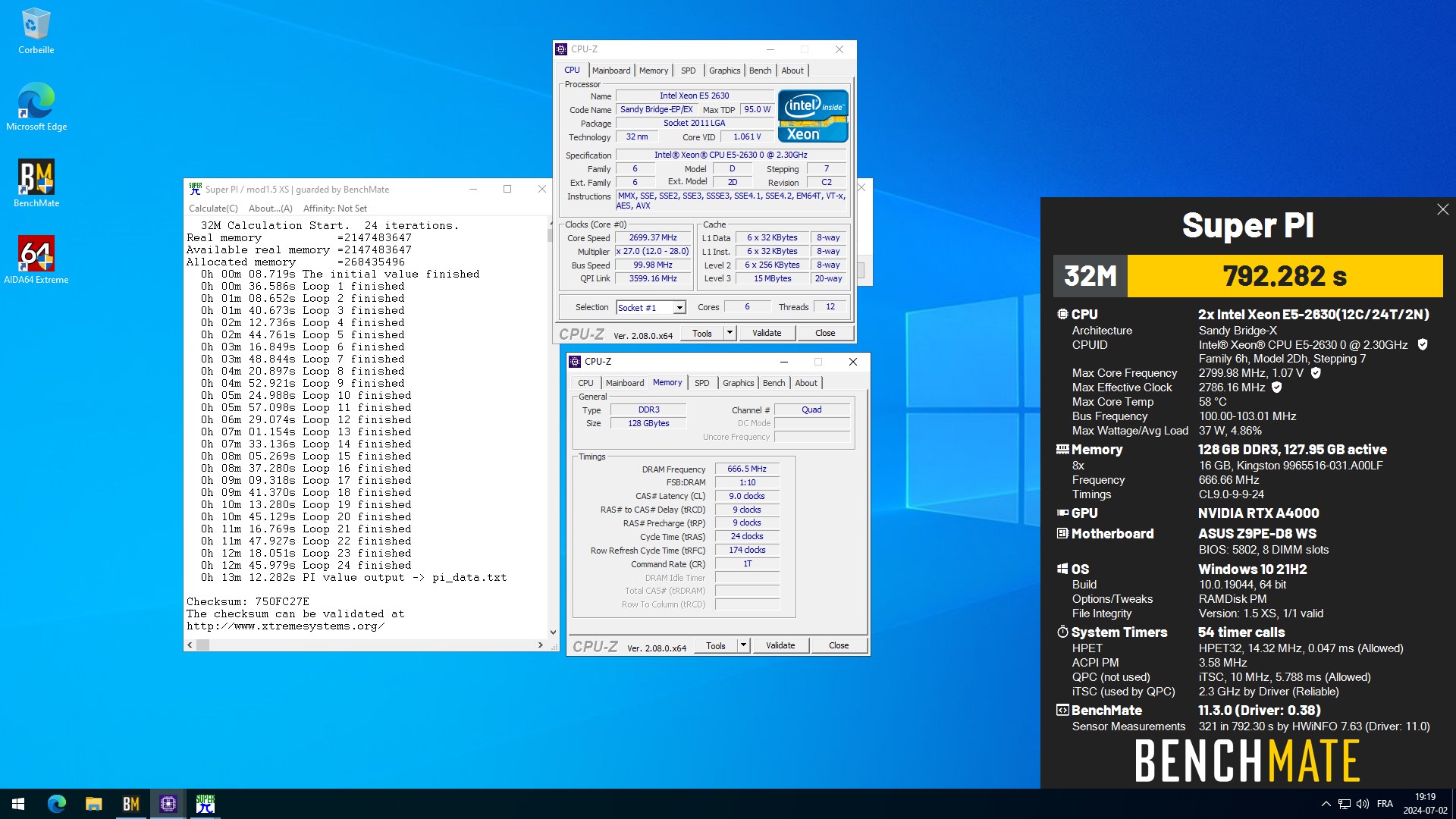Open the volume tray icon
This screenshot has height=819, width=1456.
tap(1363, 804)
